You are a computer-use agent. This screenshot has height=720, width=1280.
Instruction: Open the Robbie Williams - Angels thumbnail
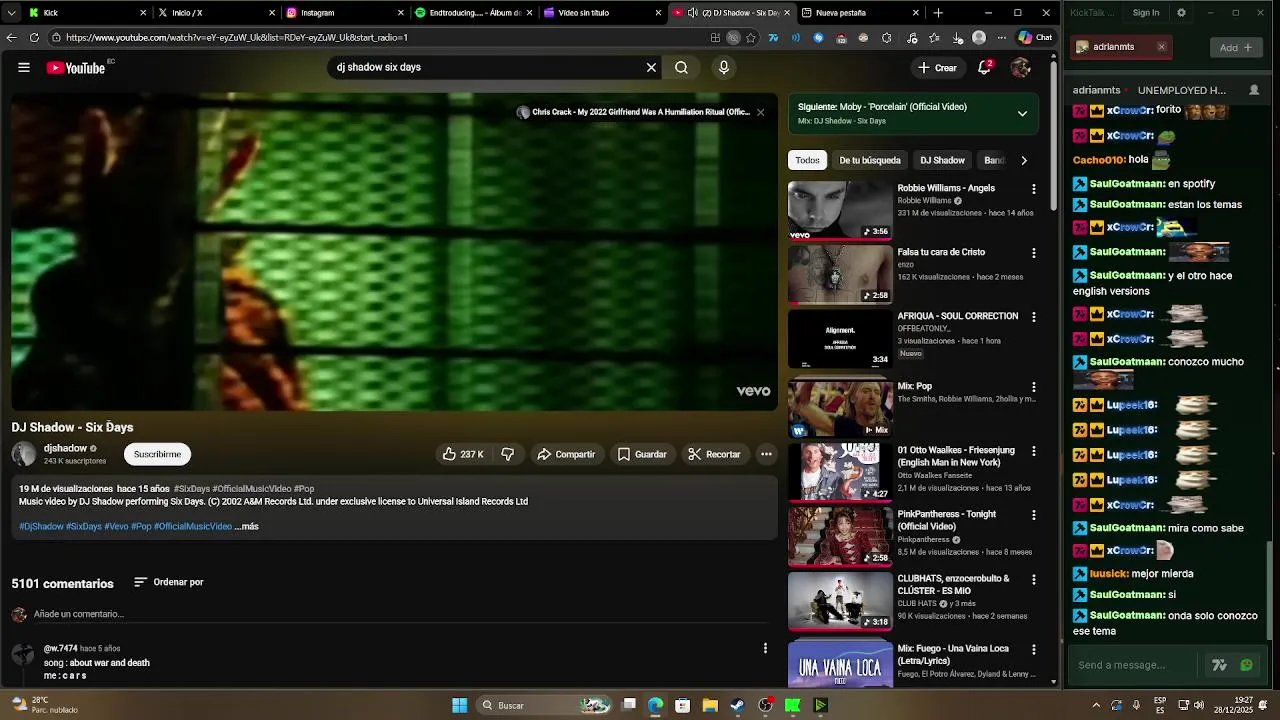(x=840, y=210)
